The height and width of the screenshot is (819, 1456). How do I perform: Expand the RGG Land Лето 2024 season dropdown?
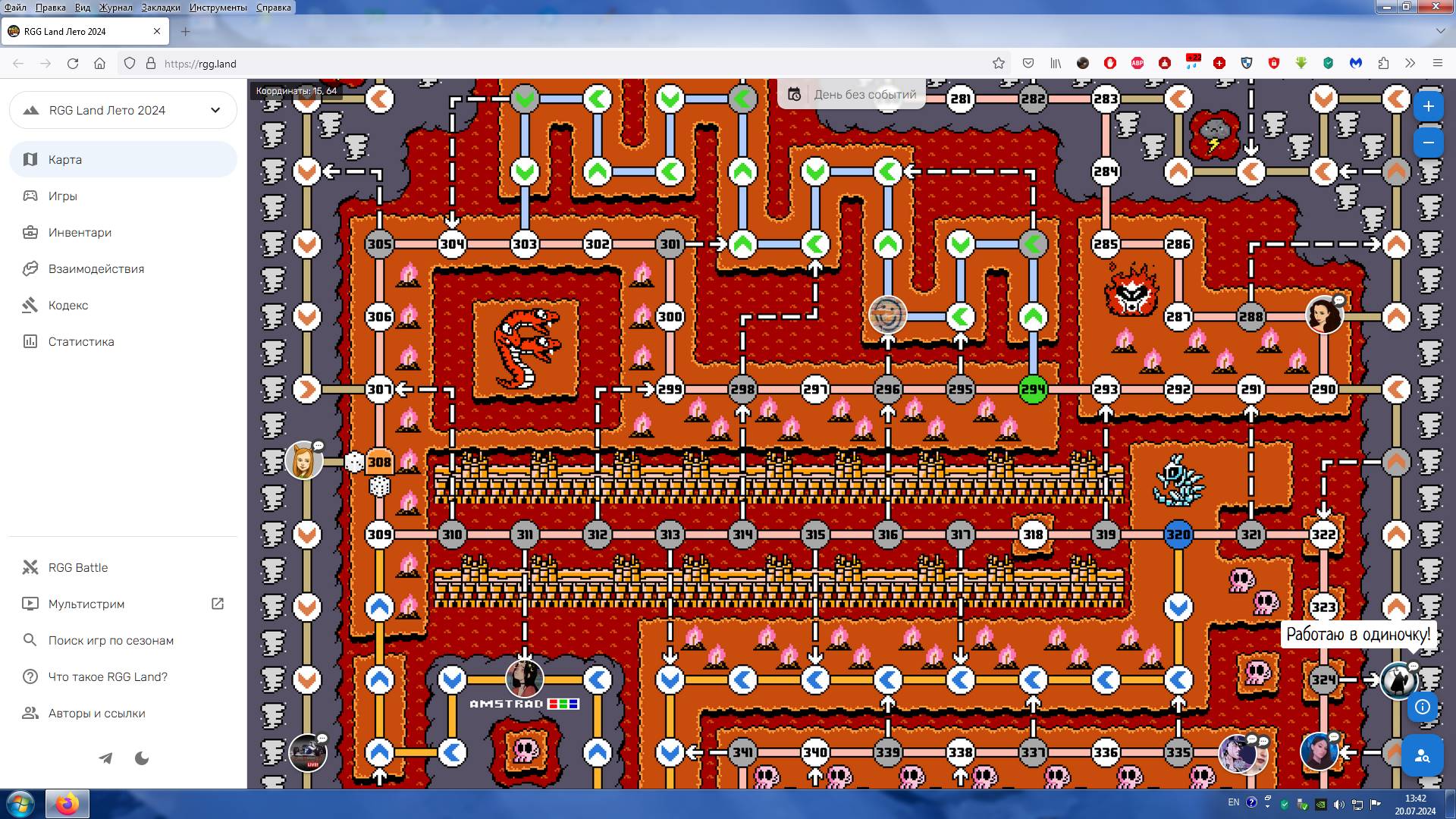(215, 110)
